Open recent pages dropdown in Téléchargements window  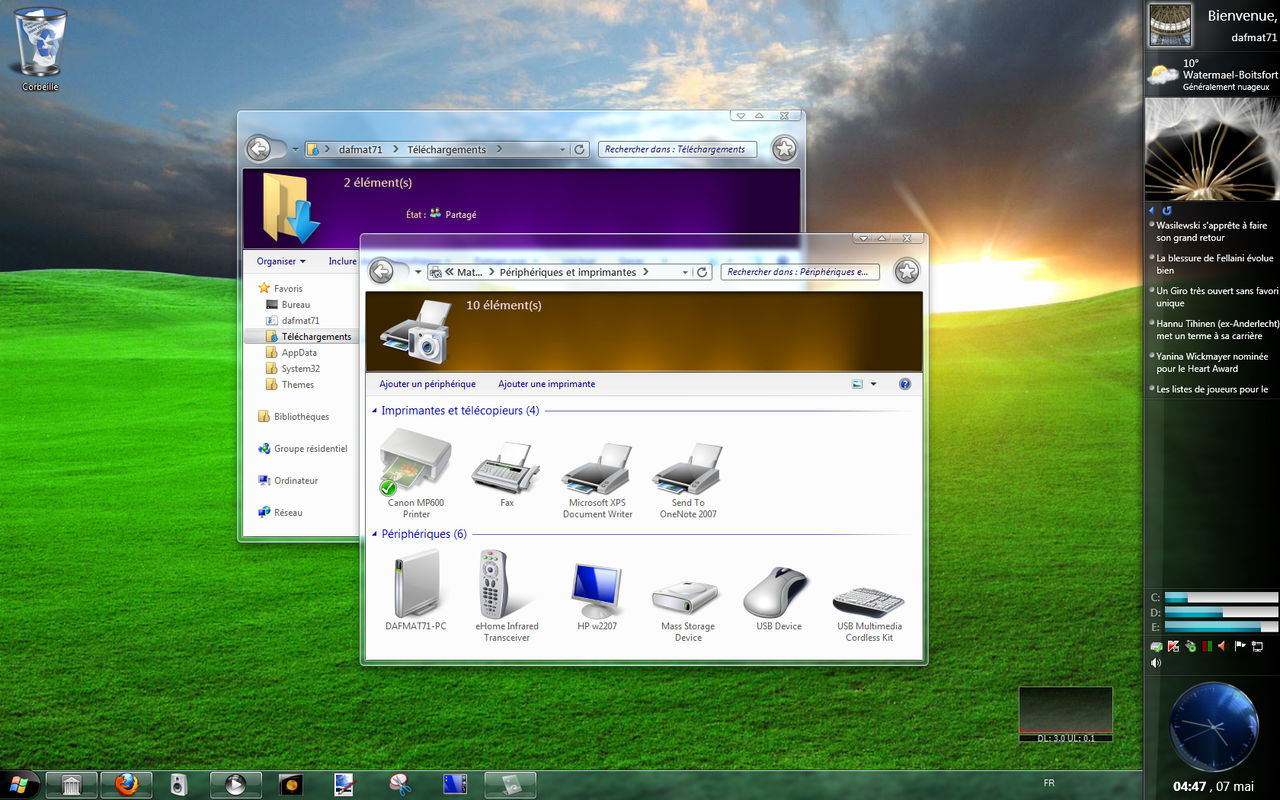(296, 150)
